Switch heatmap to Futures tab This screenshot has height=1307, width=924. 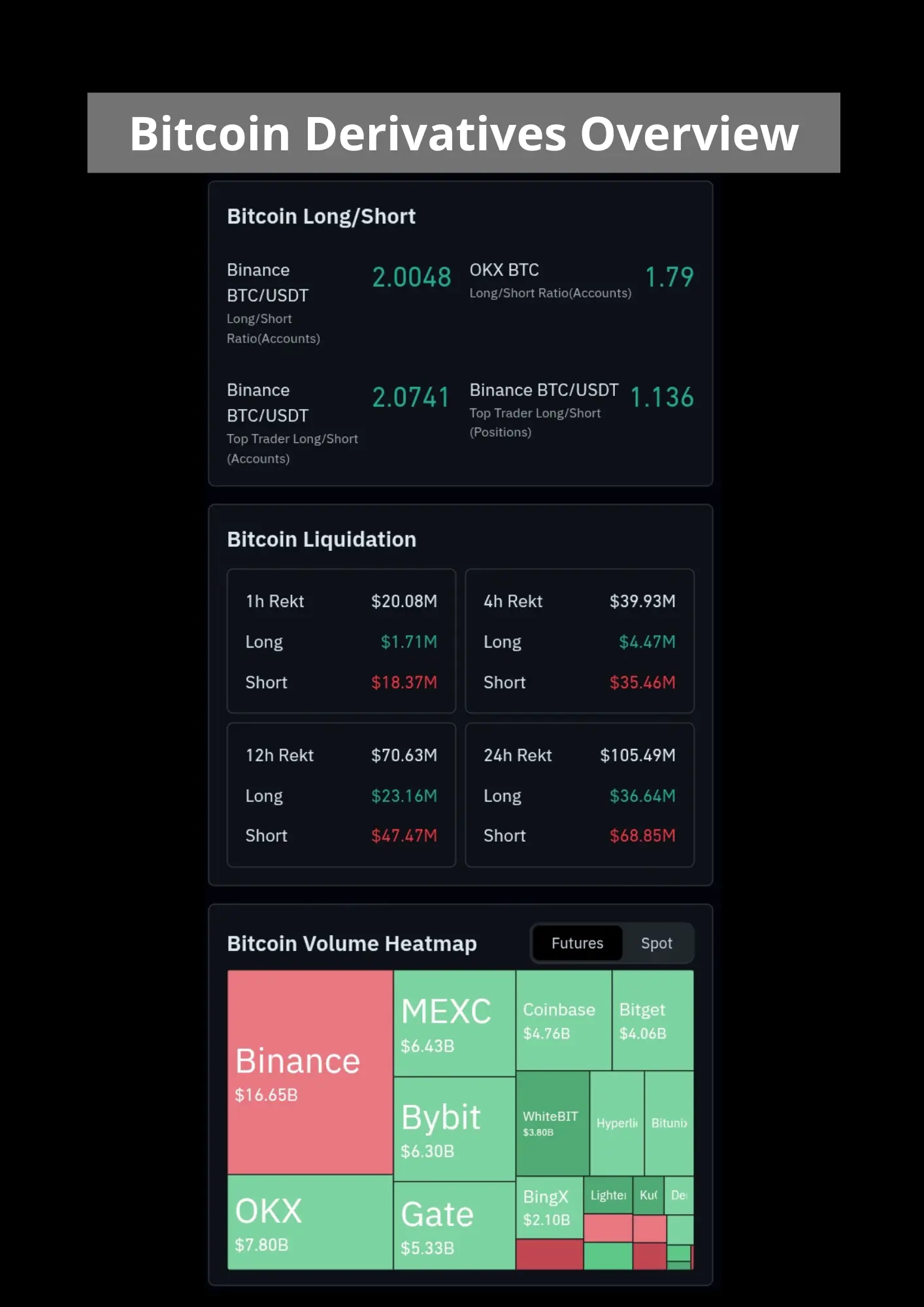tap(577, 943)
